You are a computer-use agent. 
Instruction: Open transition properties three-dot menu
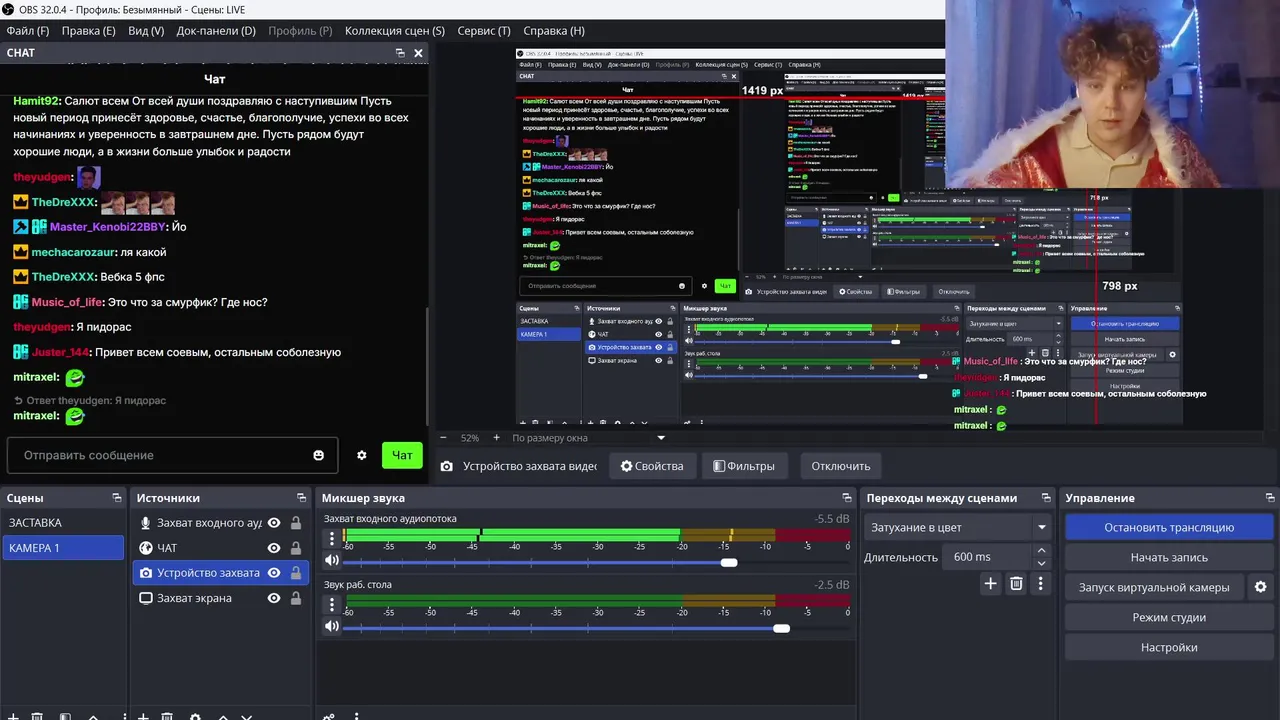click(1040, 584)
